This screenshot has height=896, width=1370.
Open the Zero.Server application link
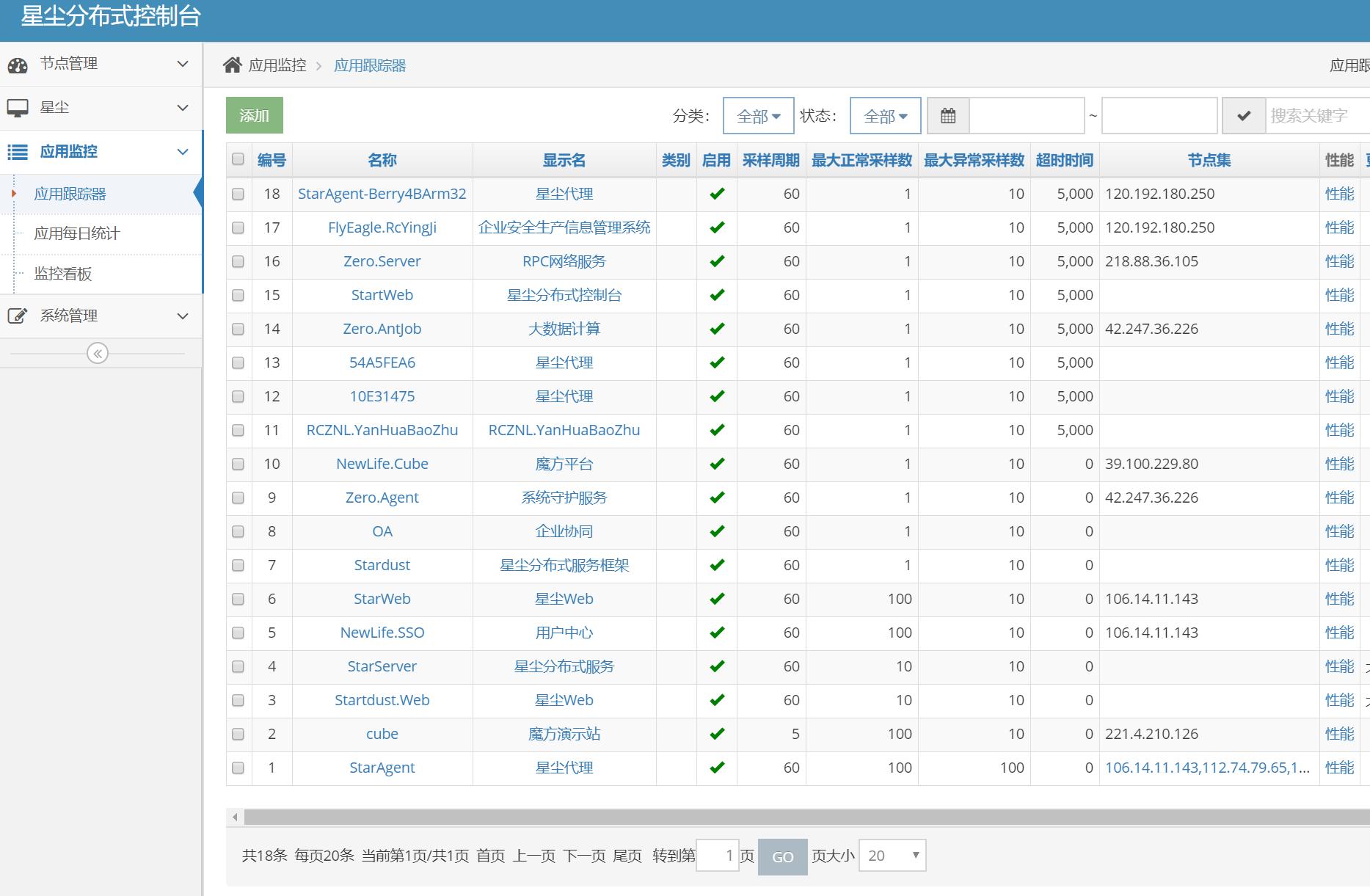382,261
